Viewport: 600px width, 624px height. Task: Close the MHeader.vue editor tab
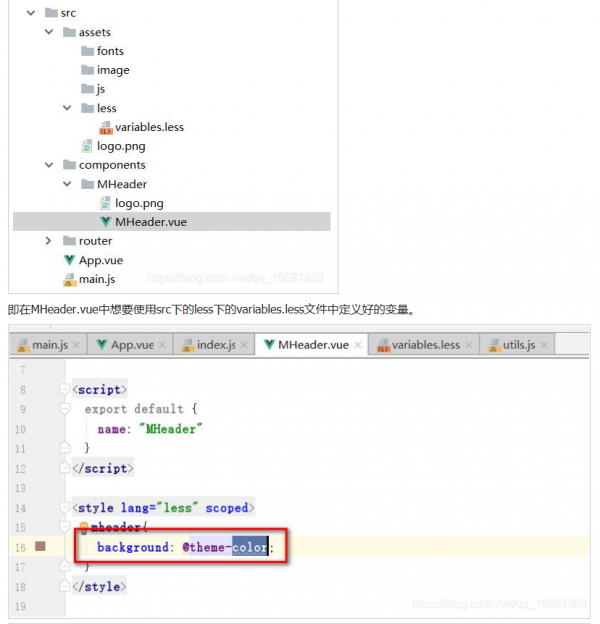(x=357, y=346)
